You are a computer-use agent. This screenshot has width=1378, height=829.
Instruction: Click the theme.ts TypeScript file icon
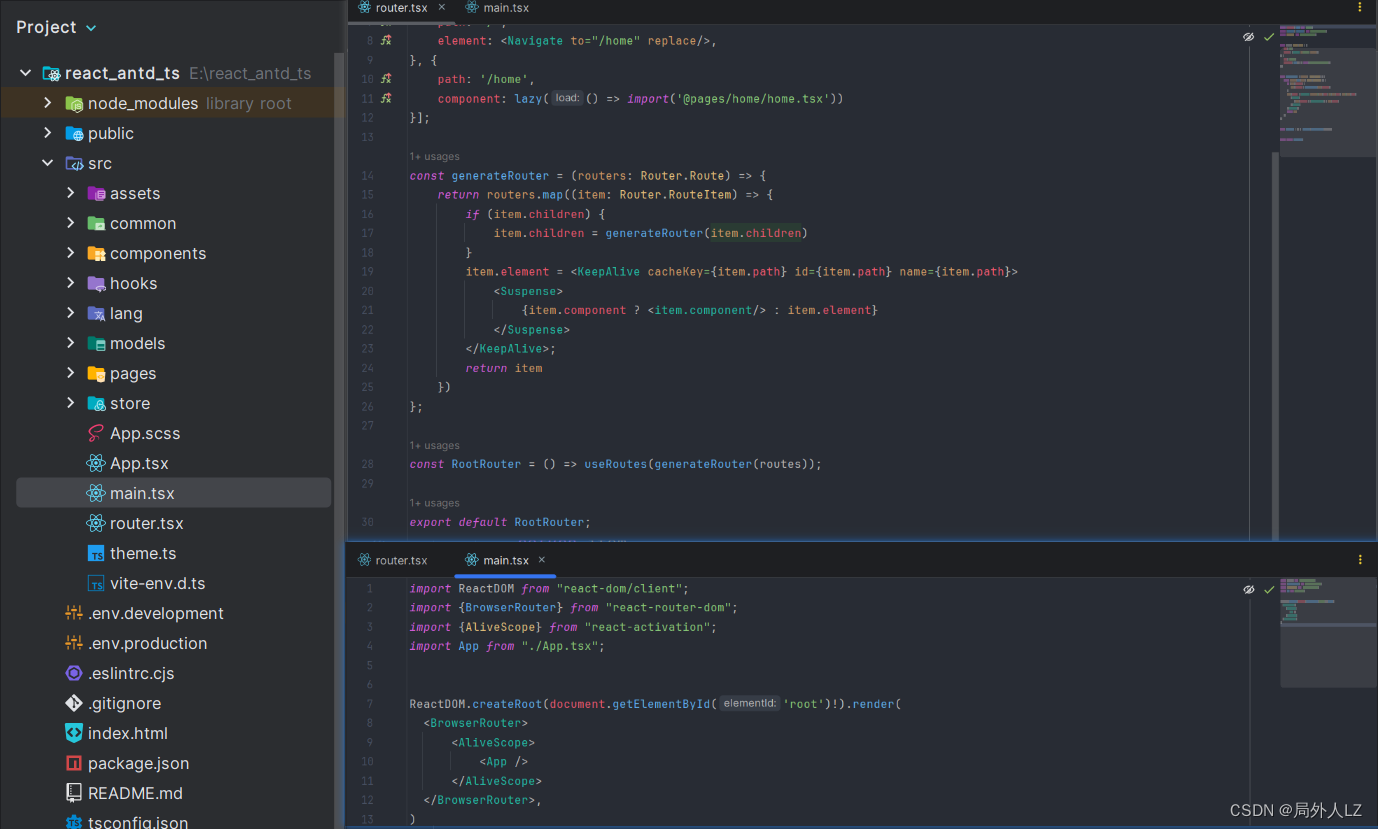96,553
